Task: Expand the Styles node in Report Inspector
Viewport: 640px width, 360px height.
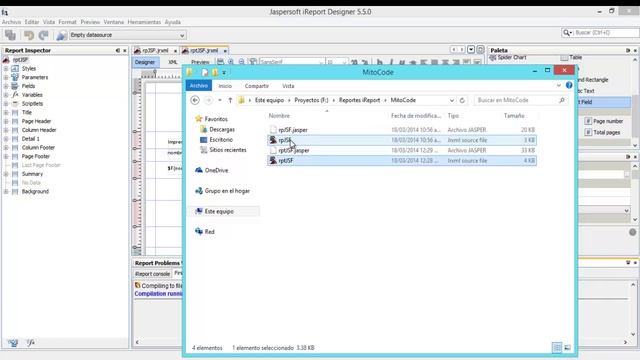Action: pos(6,69)
